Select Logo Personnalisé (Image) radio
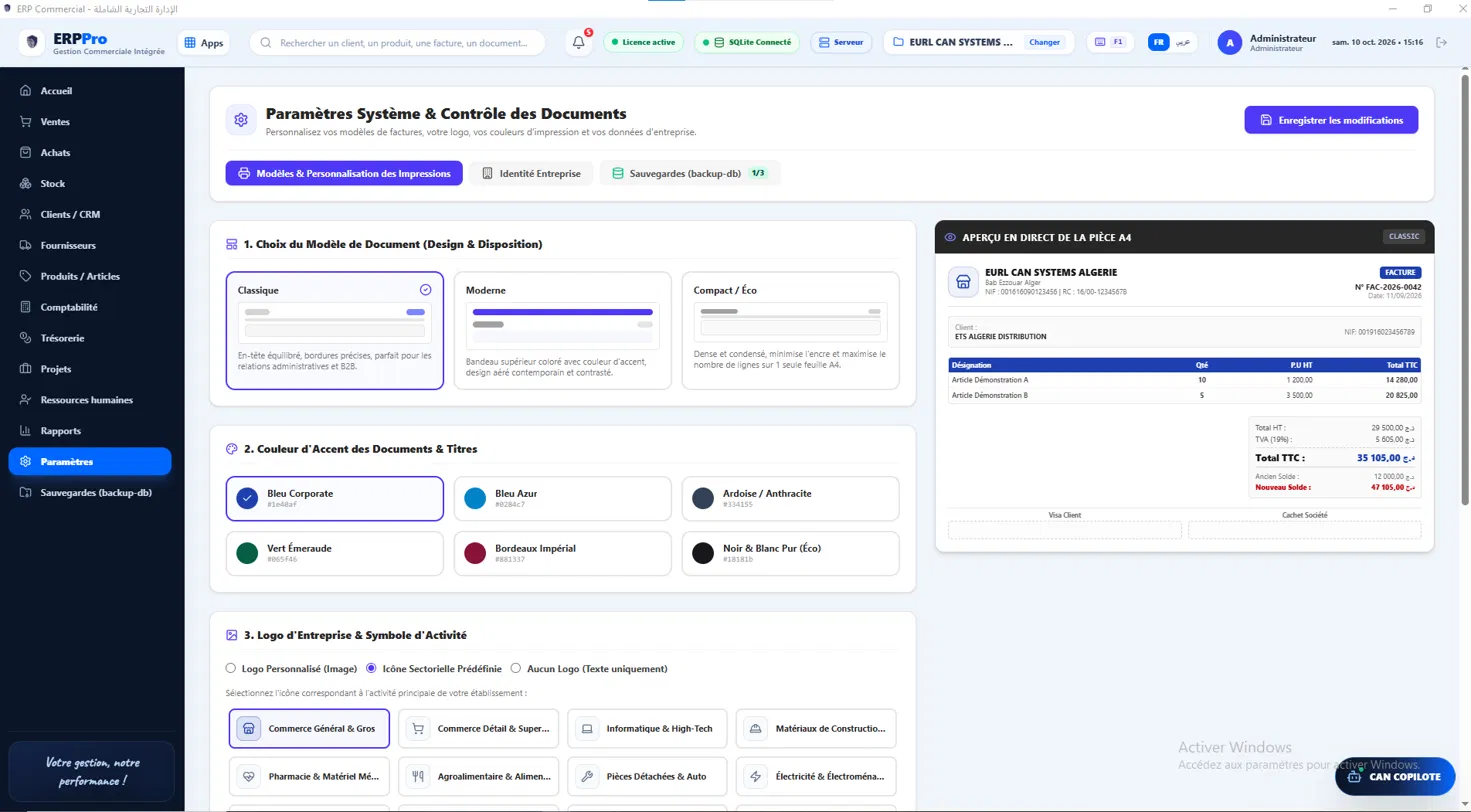The height and width of the screenshot is (812, 1471). click(x=231, y=668)
